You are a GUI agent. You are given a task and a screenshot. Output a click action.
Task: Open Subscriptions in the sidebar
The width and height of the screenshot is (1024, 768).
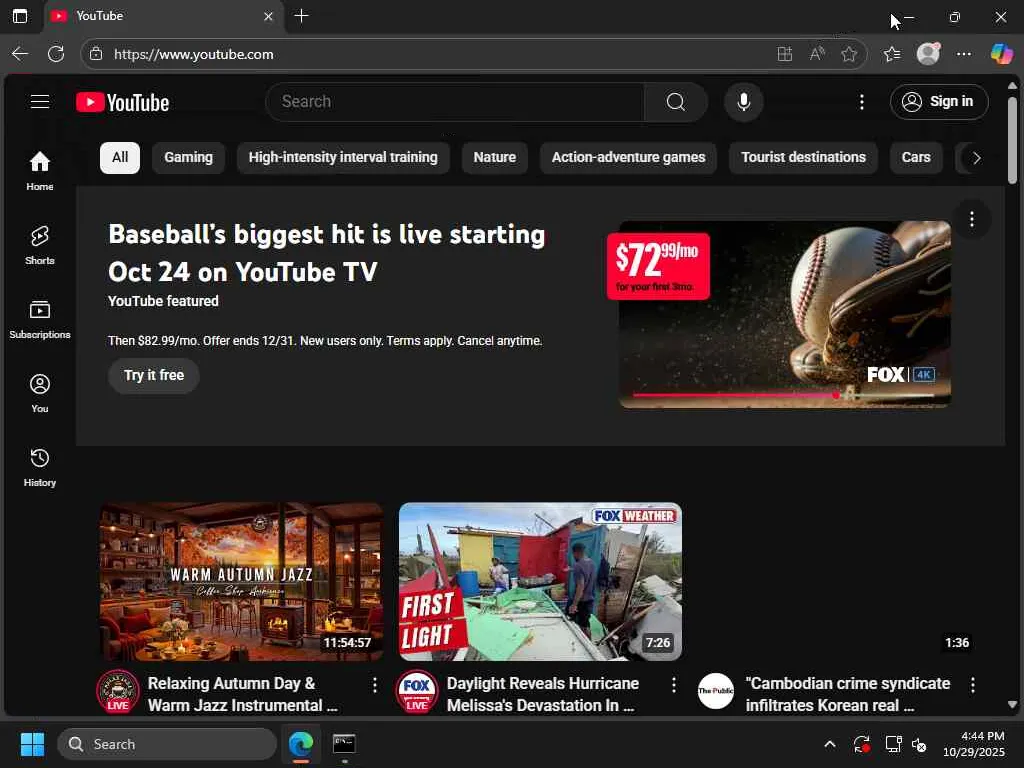(40, 319)
